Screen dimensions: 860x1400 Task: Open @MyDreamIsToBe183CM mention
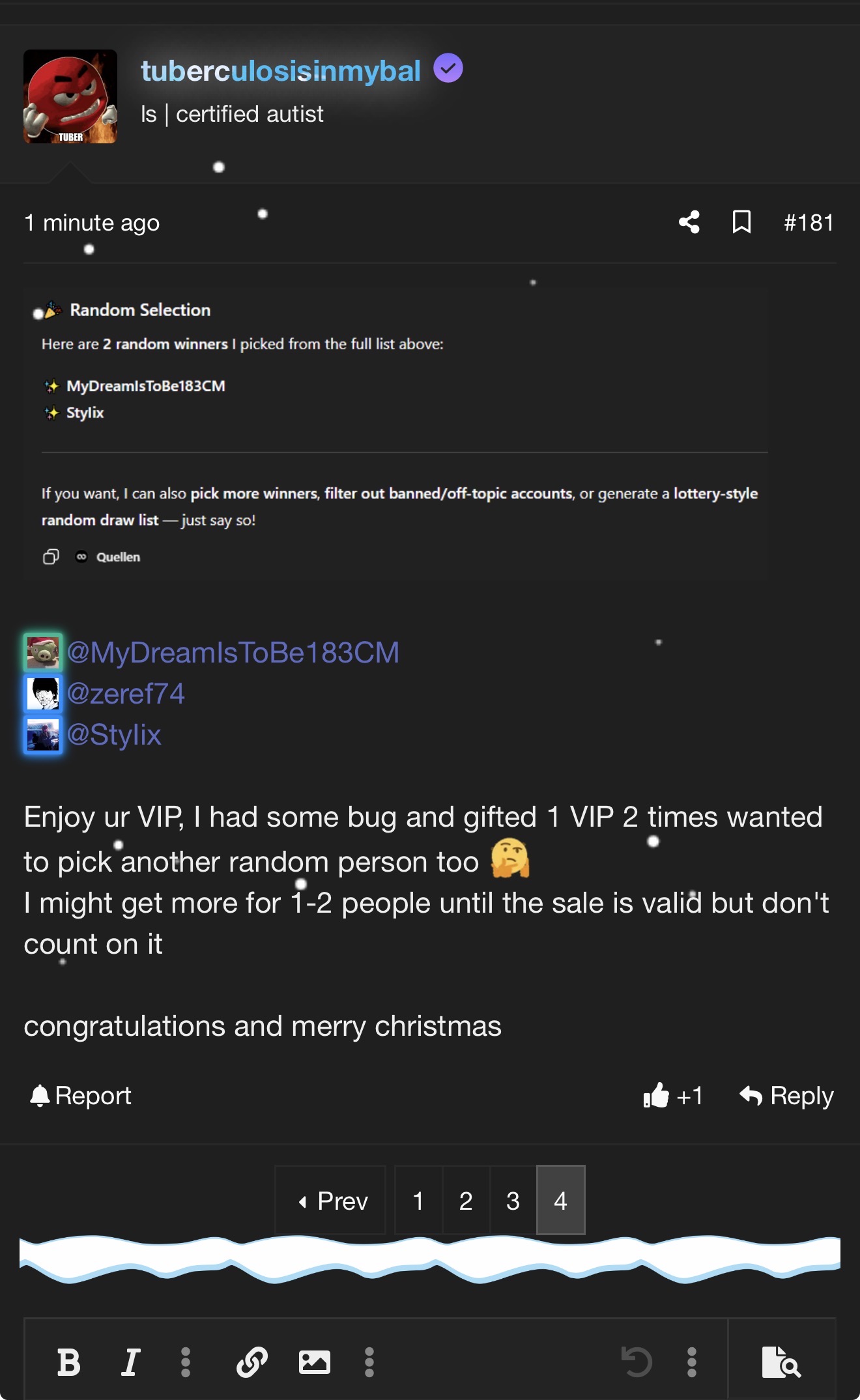[x=233, y=652]
